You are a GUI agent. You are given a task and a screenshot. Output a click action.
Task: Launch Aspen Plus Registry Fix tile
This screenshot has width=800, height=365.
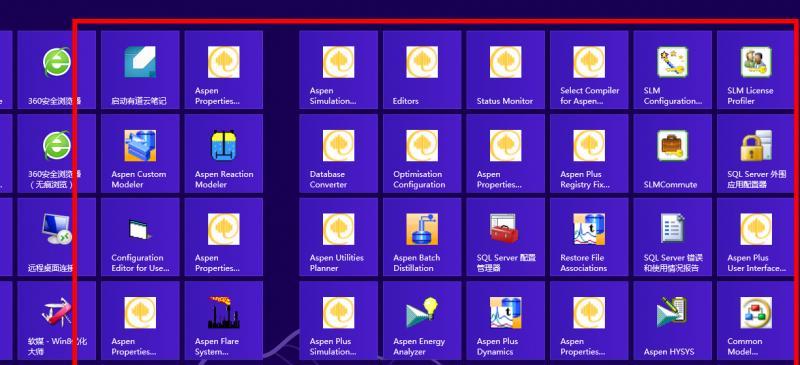pyautogui.click(x=589, y=153)
